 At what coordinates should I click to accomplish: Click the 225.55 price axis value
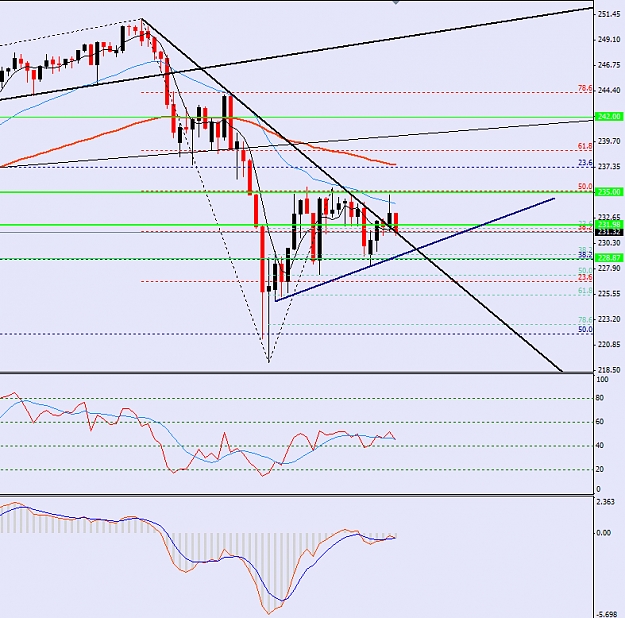(x=609, y=294)
